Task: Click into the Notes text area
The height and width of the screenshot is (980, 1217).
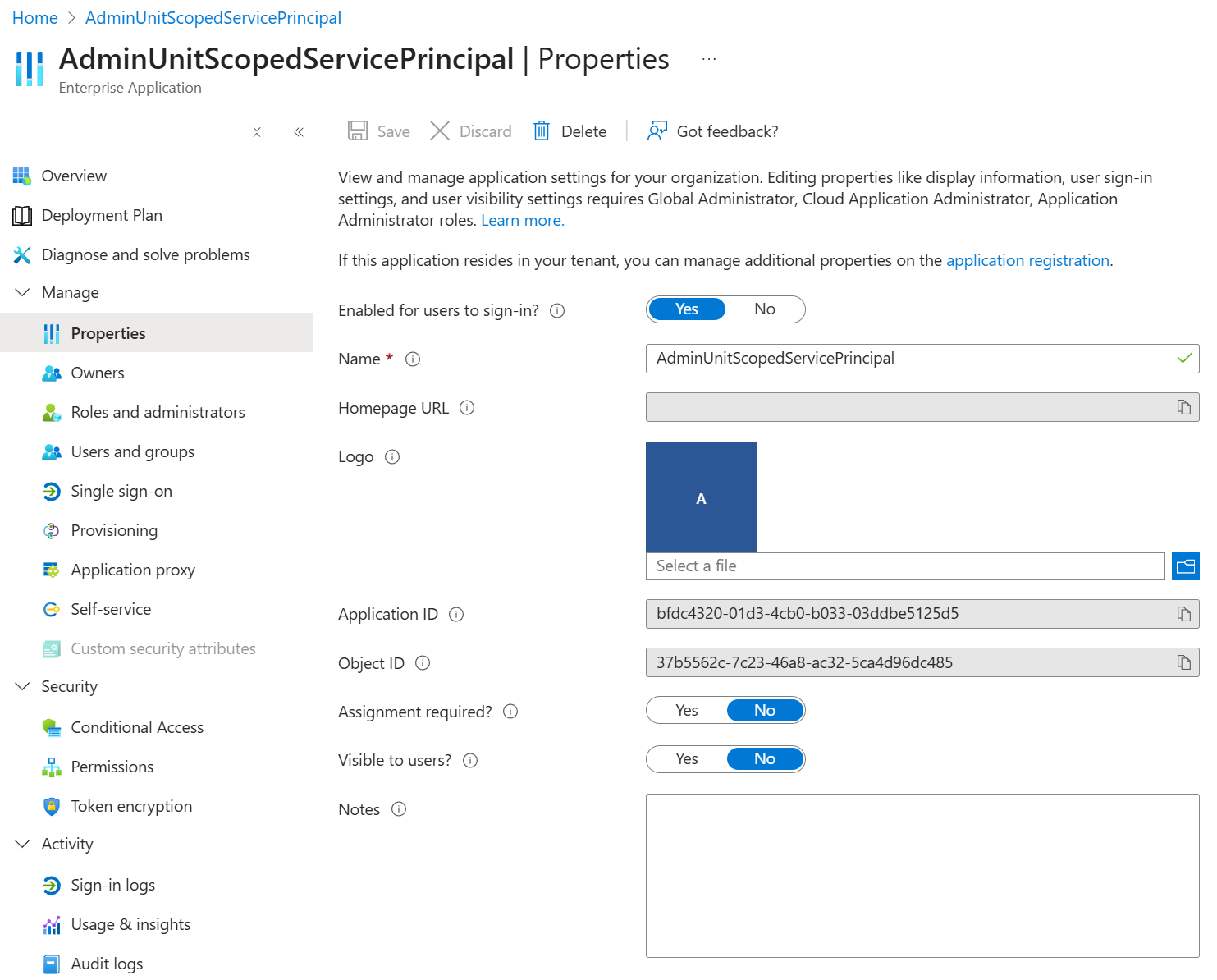Action: click(922, 876)
